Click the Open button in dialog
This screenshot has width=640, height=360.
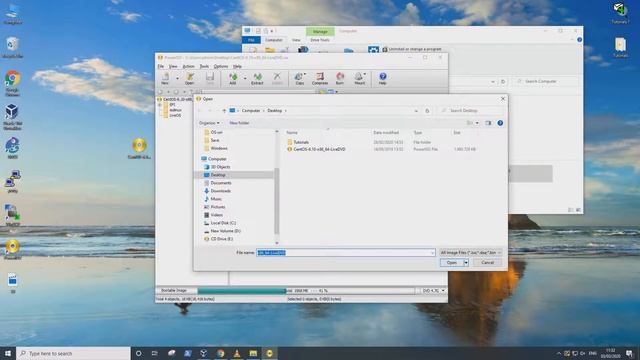coord(451,262)
